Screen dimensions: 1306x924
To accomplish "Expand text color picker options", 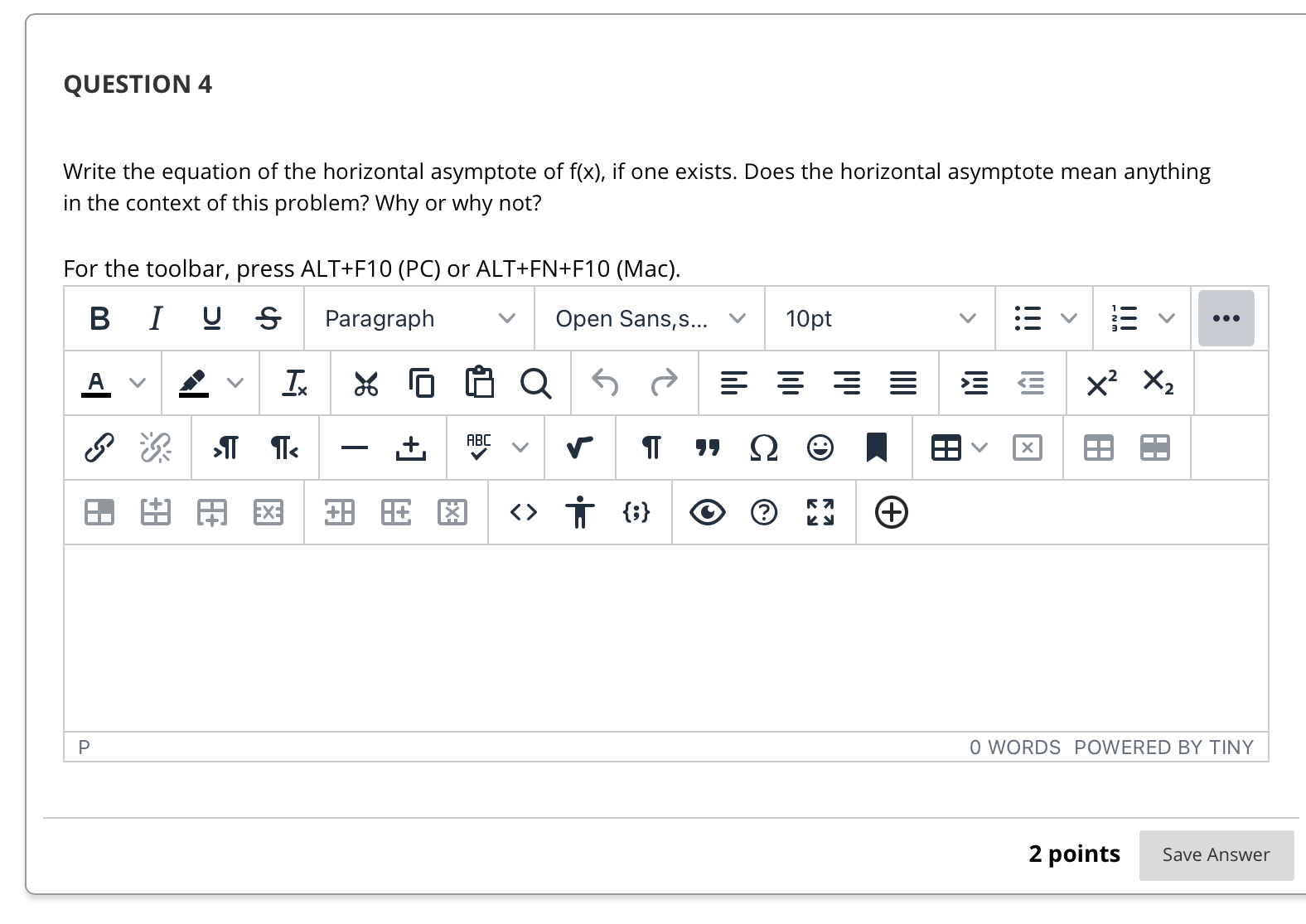I will [x=138, y=383].
